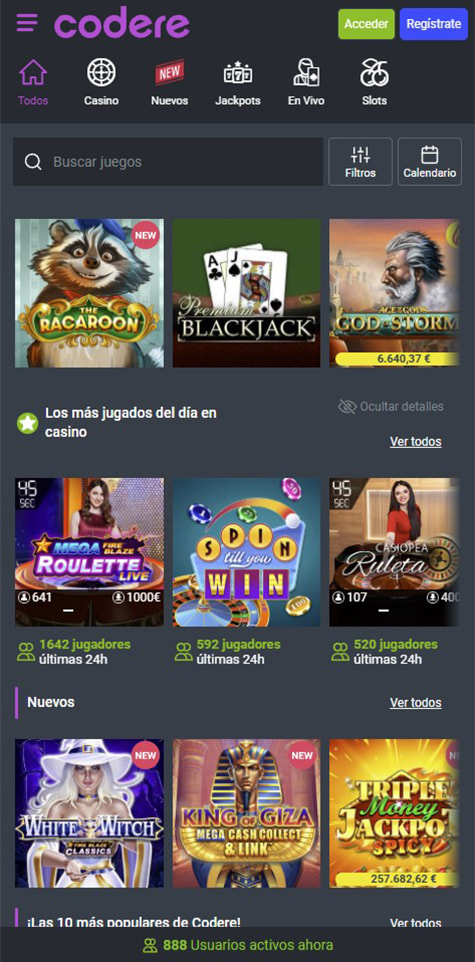Launch Premium Blackjack game tile

(x=246, y=293)
